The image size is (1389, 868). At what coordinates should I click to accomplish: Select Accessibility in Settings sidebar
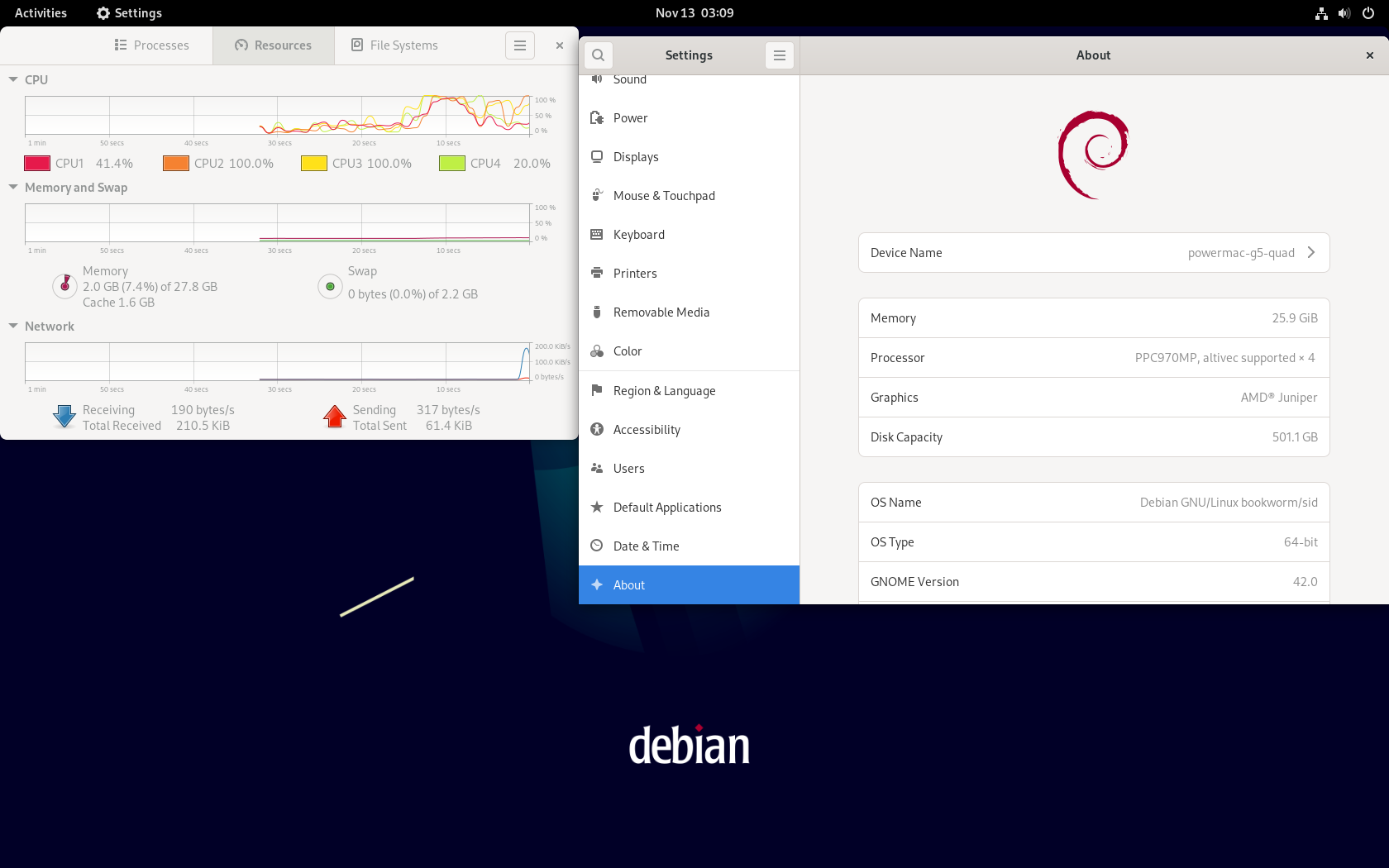(689, 430)
